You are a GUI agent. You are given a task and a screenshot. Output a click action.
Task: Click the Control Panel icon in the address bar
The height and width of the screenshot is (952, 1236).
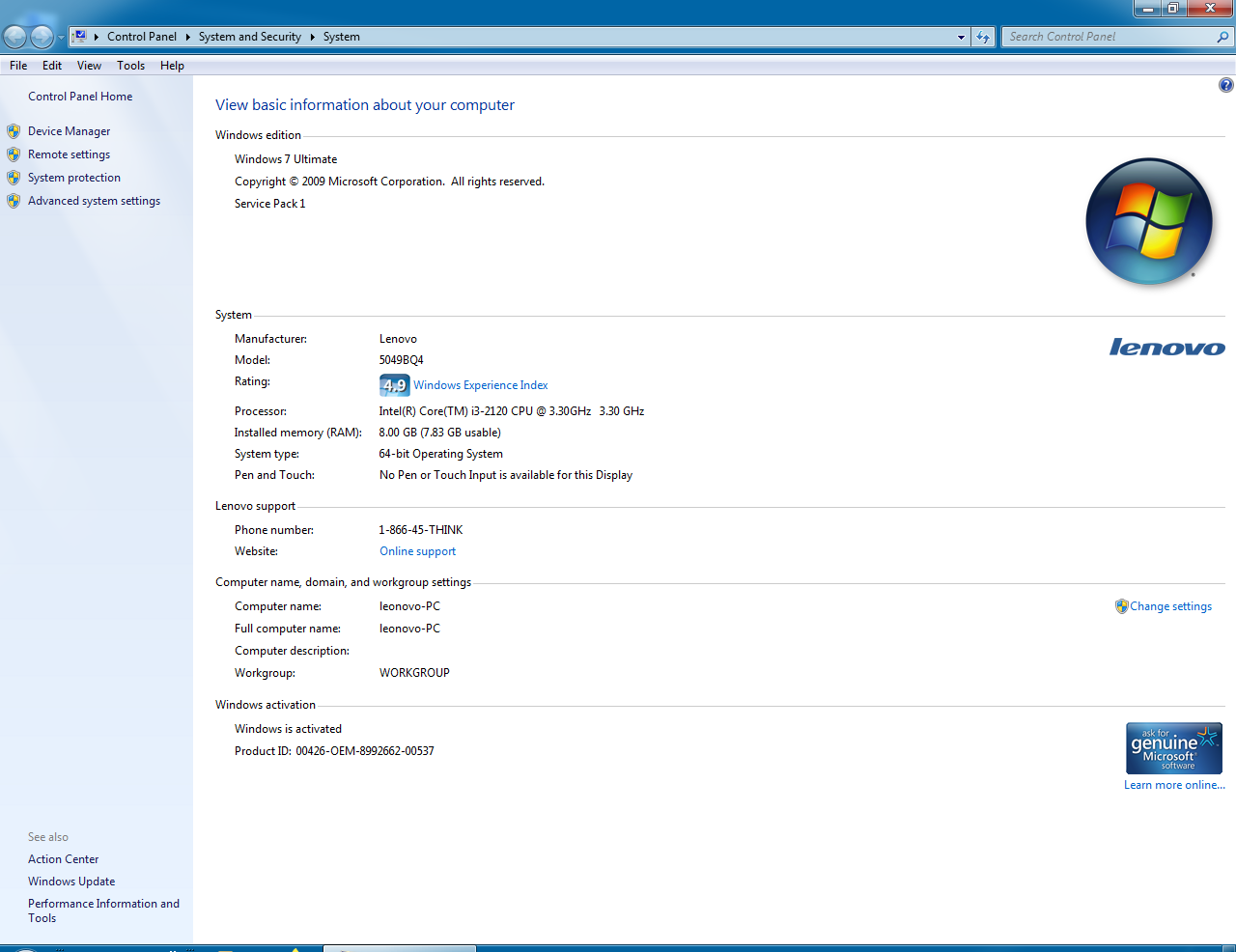80,37
